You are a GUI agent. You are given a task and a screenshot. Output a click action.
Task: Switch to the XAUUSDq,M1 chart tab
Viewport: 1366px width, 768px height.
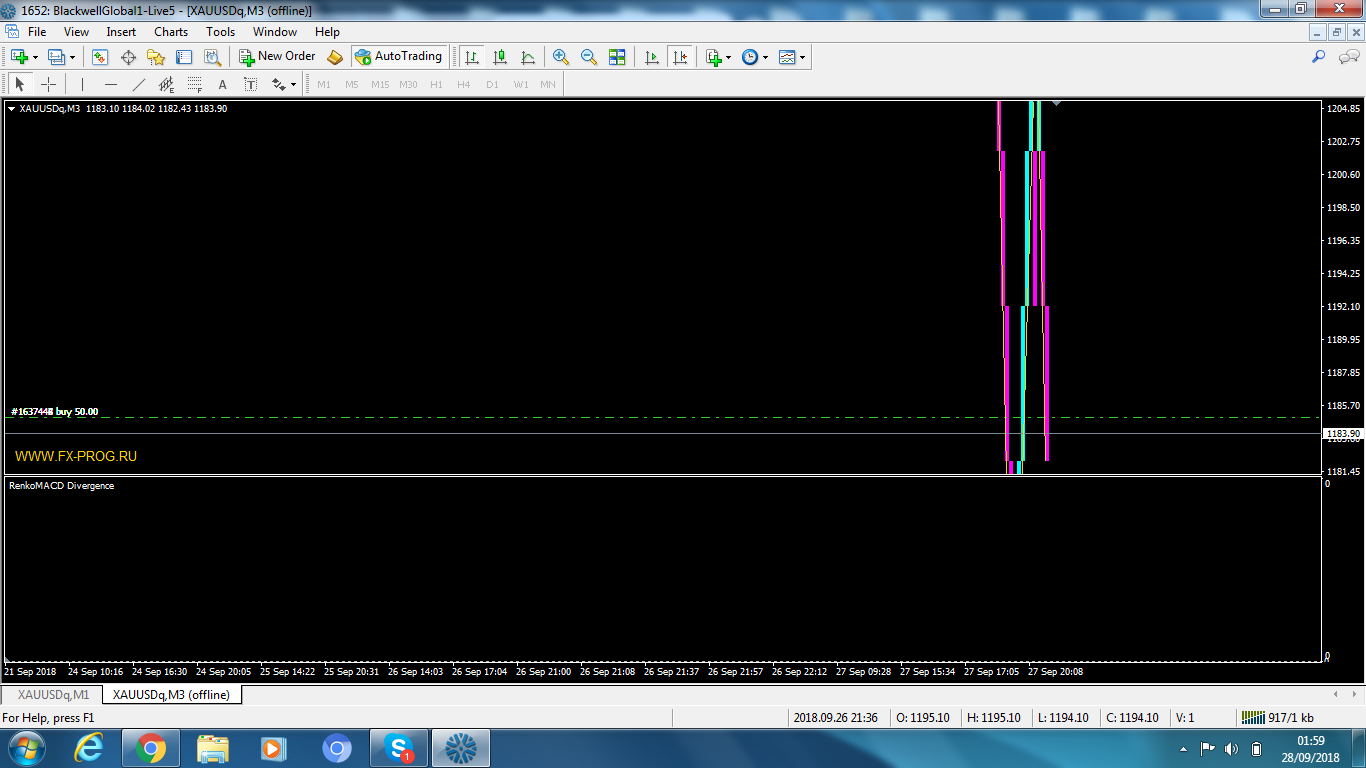click(53, 694)
